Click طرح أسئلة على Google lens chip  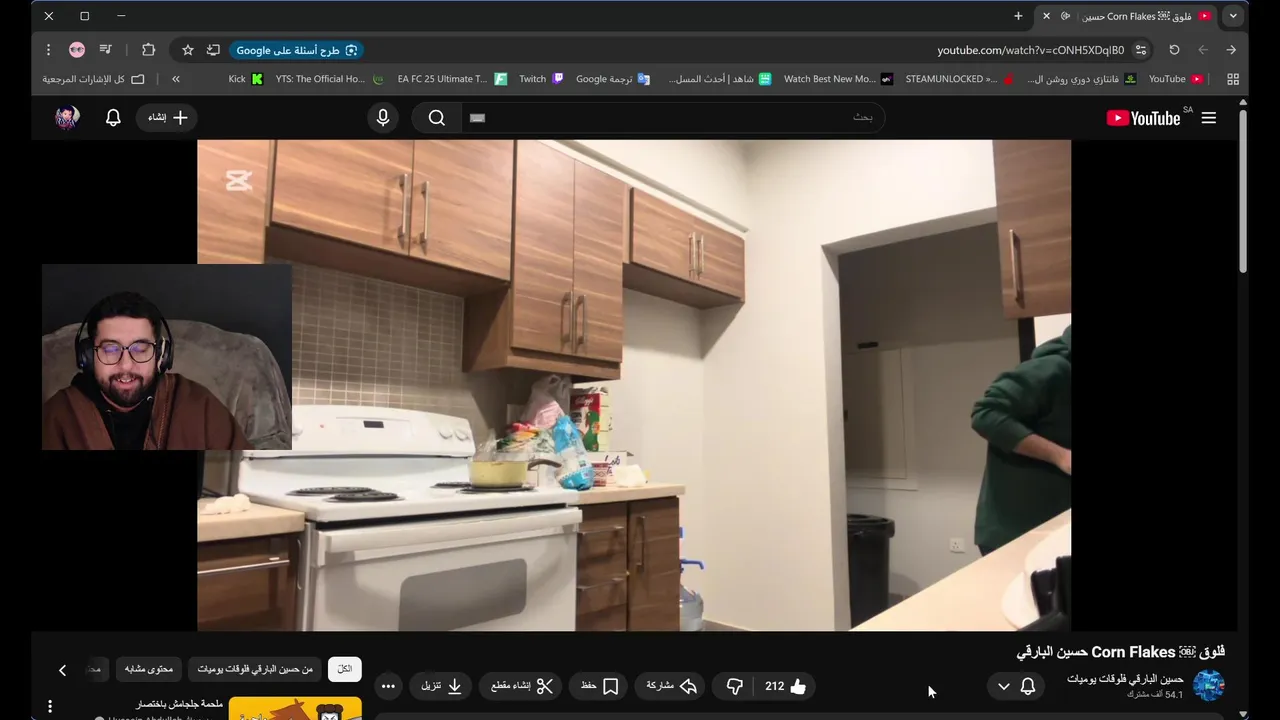297,50
